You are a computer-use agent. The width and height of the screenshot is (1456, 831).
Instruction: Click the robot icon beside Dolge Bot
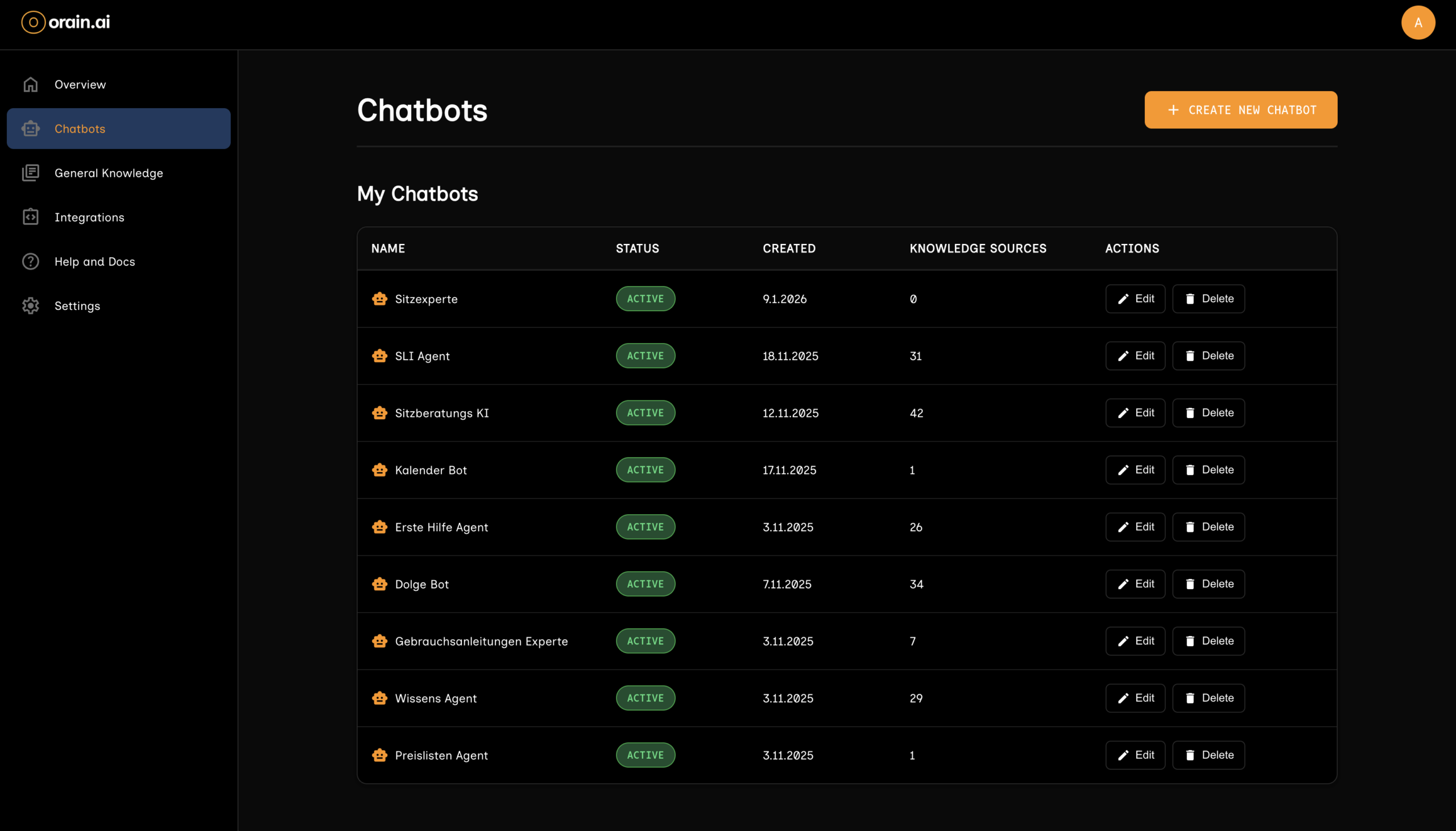click(379, 584)
